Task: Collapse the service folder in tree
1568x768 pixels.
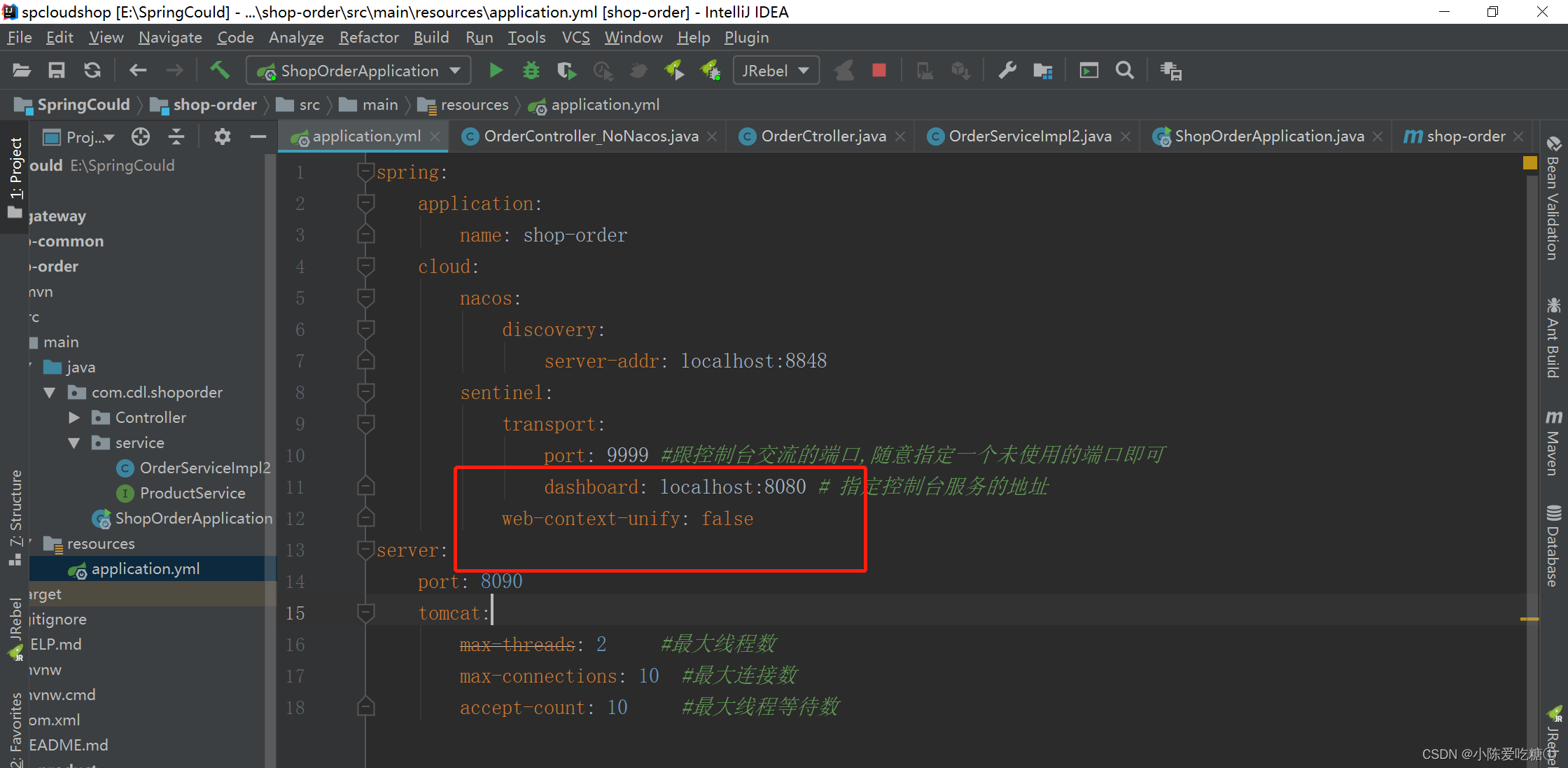Action: tap(74, 443)
